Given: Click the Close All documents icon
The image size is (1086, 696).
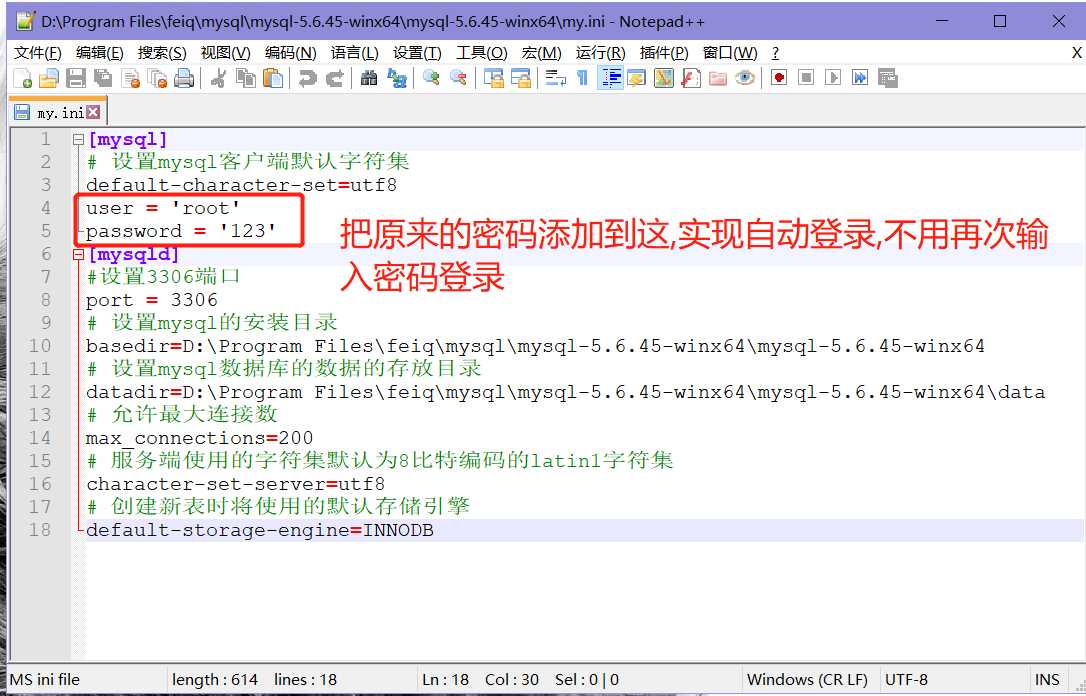Looking at the screenshot, I should point(158,78).
